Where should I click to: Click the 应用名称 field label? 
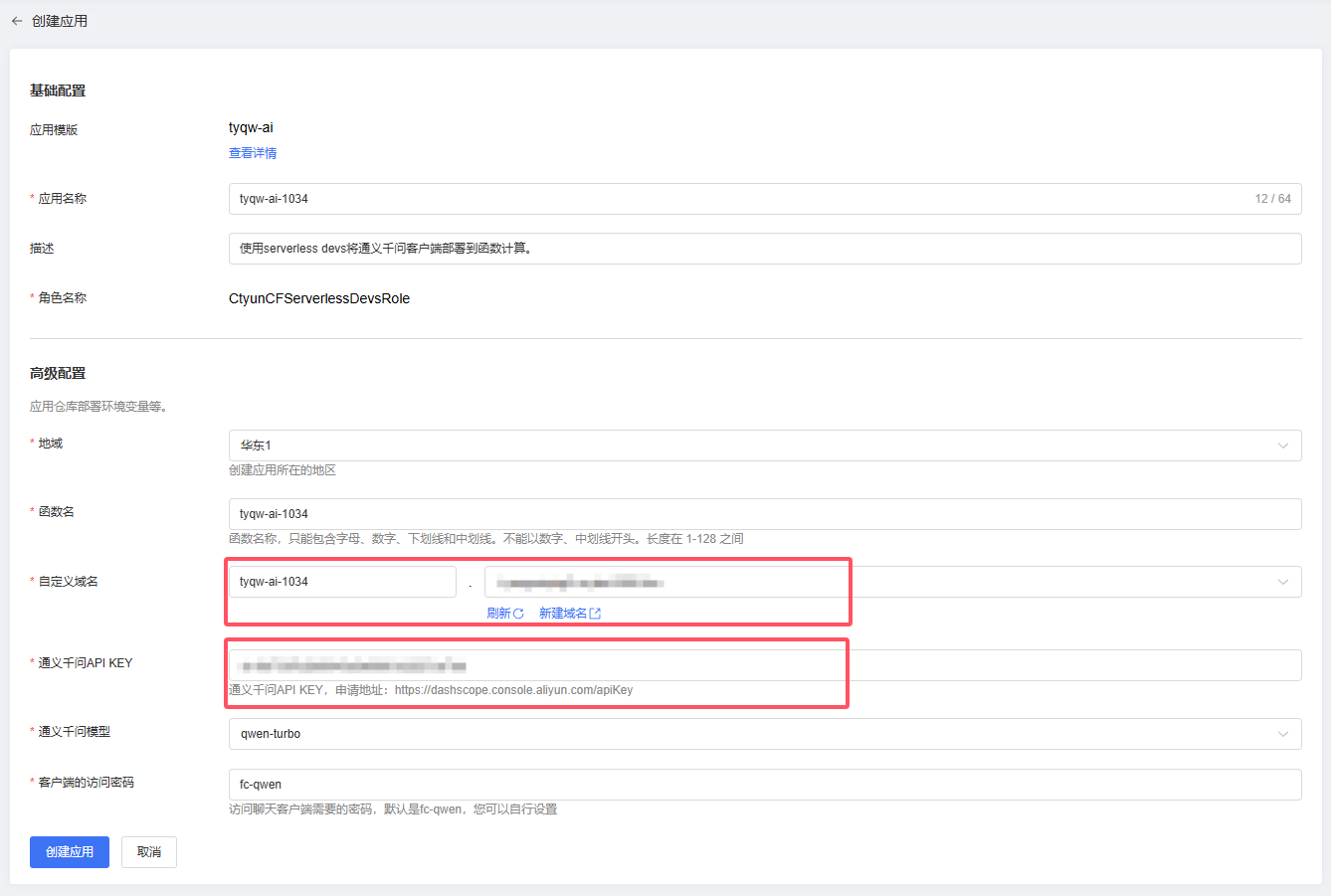pyautogui.click(x=62, y=199)
